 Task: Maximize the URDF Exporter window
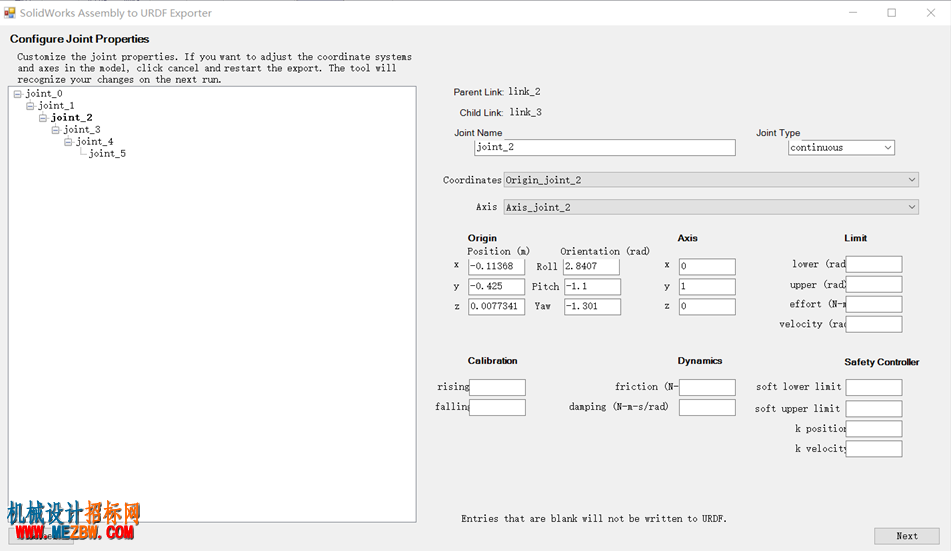(892, 13)
